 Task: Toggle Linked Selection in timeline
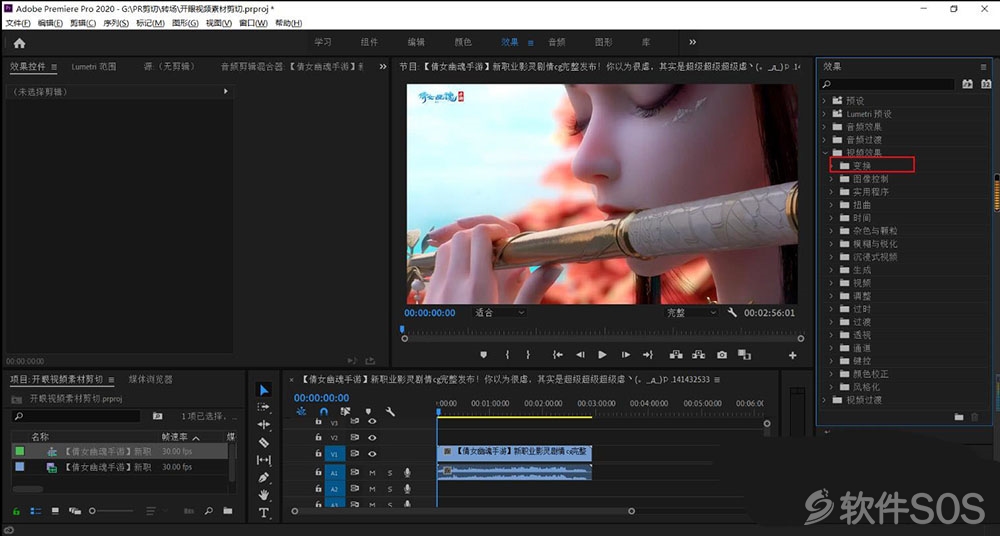(x=346, y=412)
